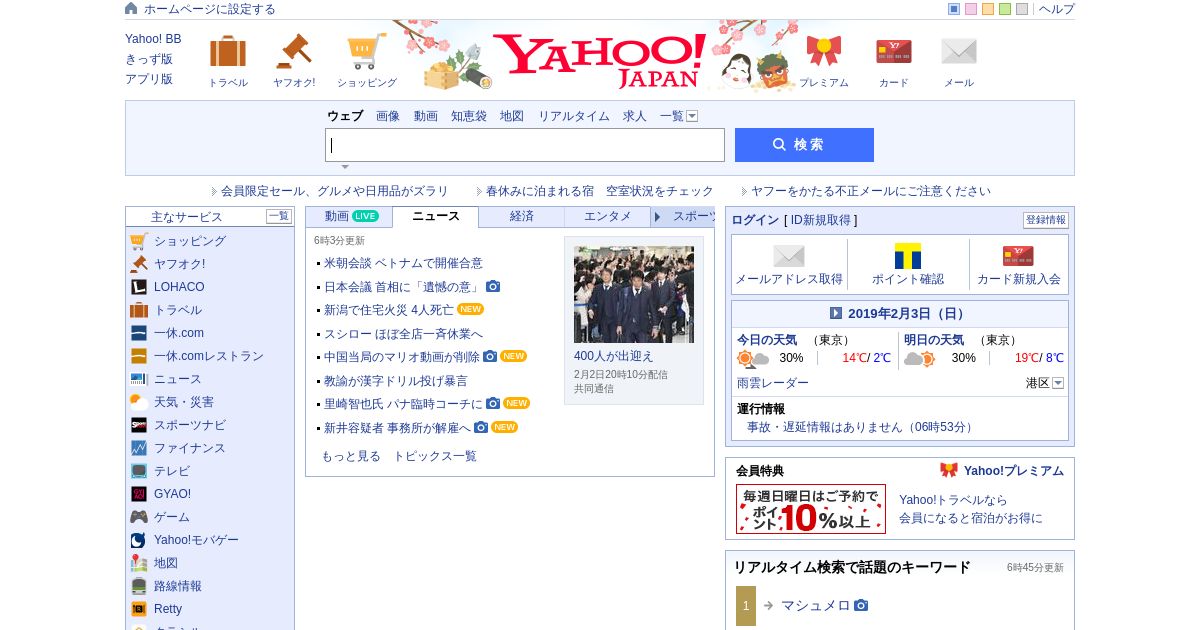The height and width of the screenshot is (630, 1200).
Task: Select the blue theme color swatch
Action: 954,9
